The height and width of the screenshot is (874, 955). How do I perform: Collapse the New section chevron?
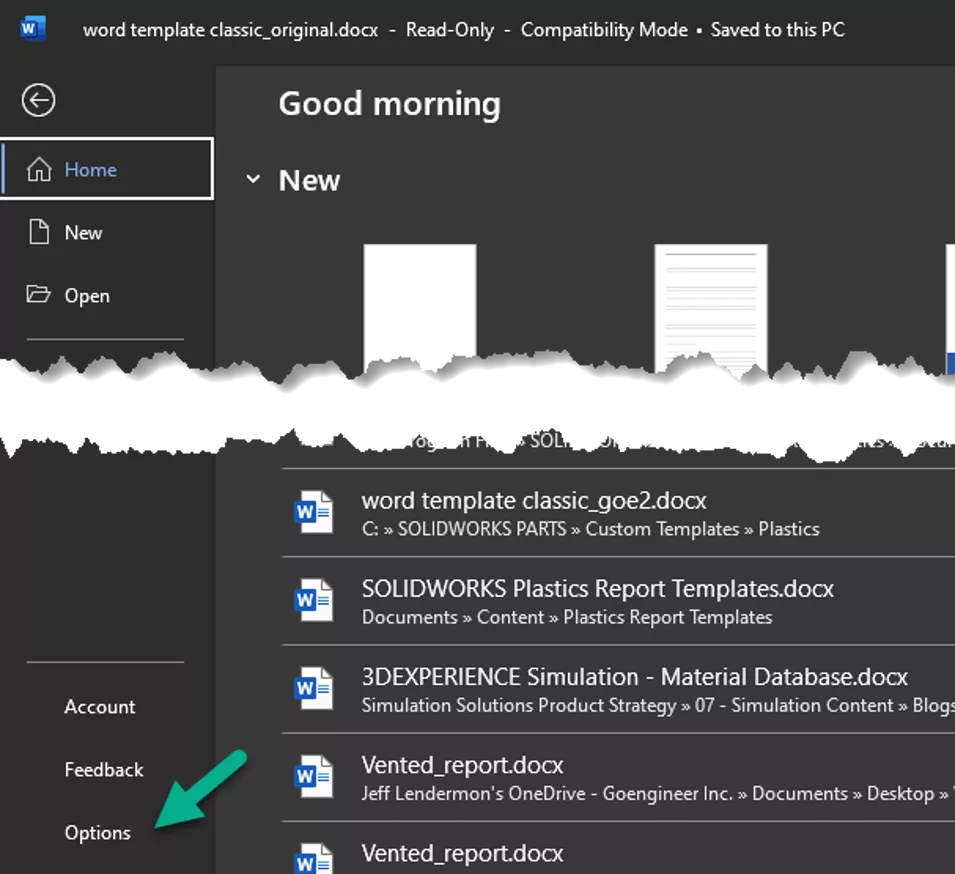[253, 179]
